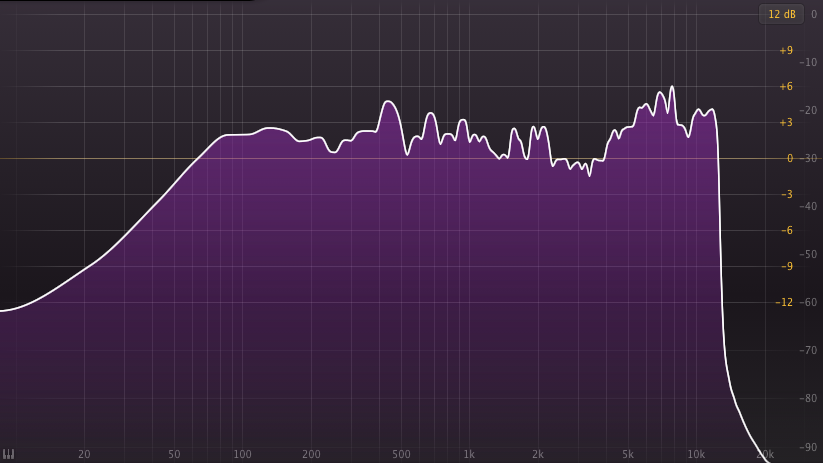Click the 20k frequency axis label
Screen dimensions: 823x463
coord(765,454)
